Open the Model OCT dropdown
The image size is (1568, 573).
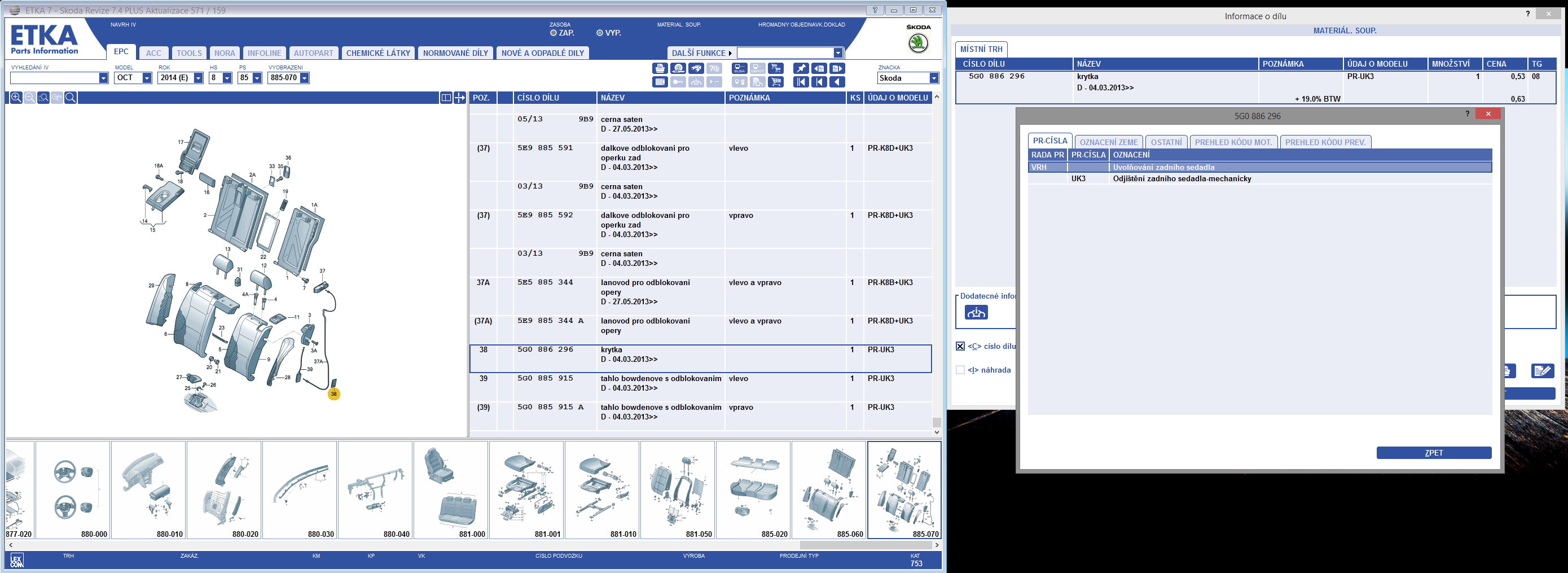(147, 78)
